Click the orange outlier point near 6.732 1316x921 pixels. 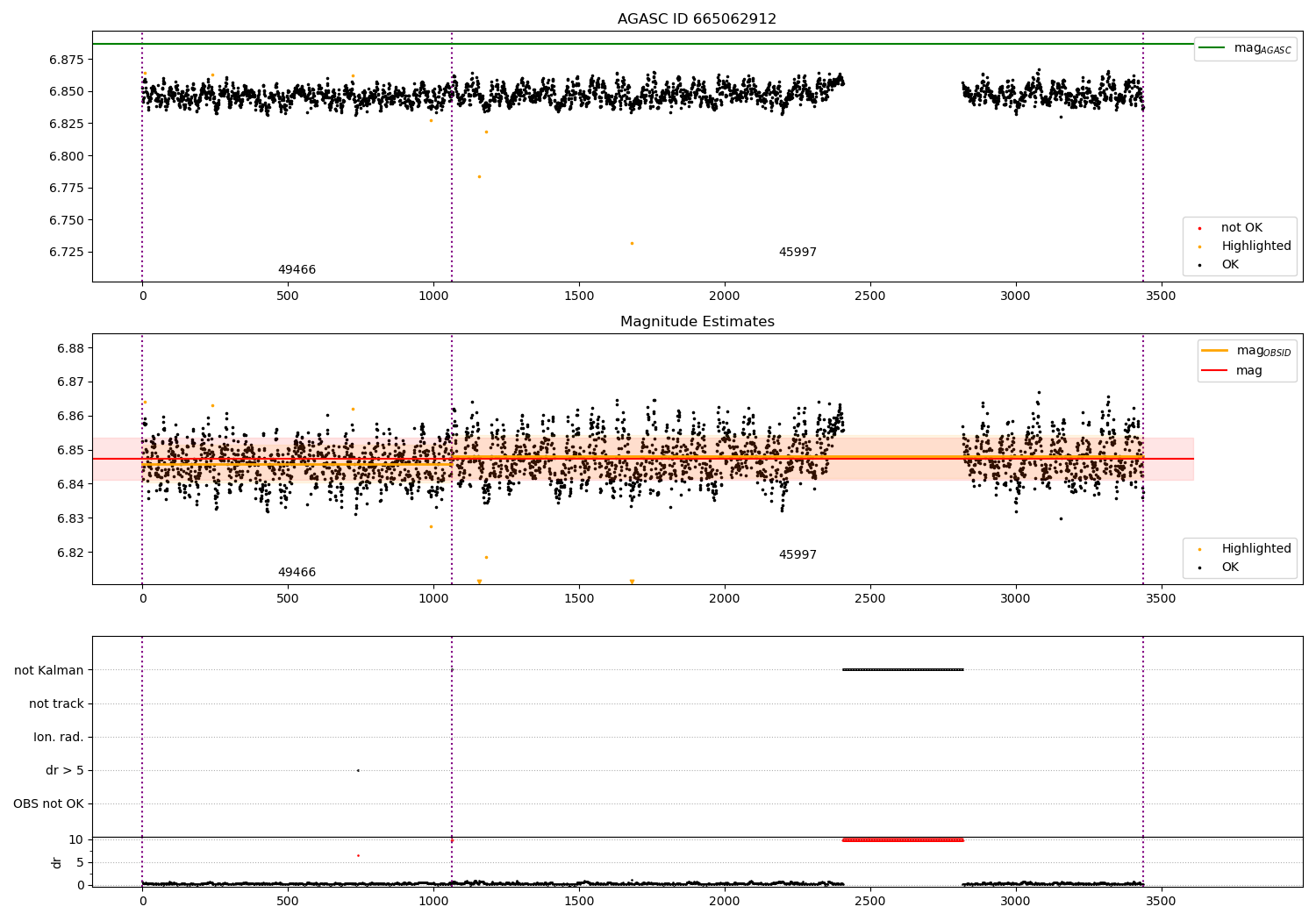pyautogui.click(x=632, y=243)
